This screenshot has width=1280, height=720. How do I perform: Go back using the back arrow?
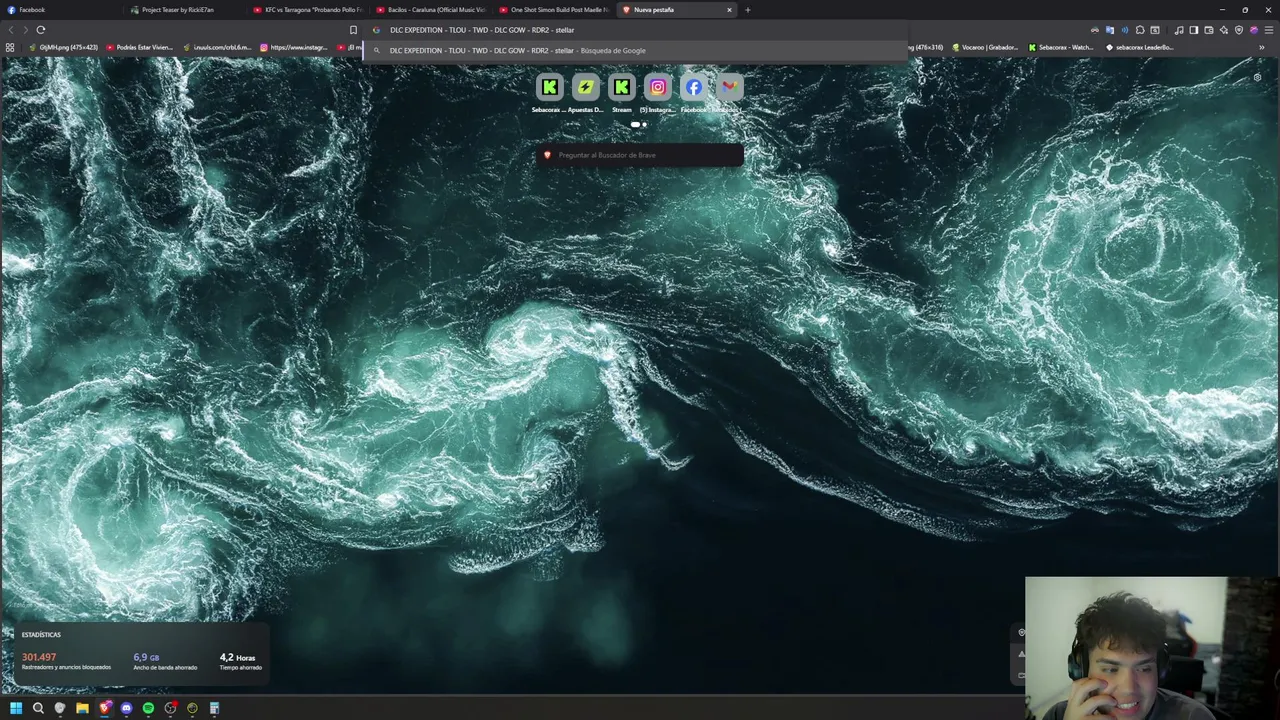click(11, 30)
